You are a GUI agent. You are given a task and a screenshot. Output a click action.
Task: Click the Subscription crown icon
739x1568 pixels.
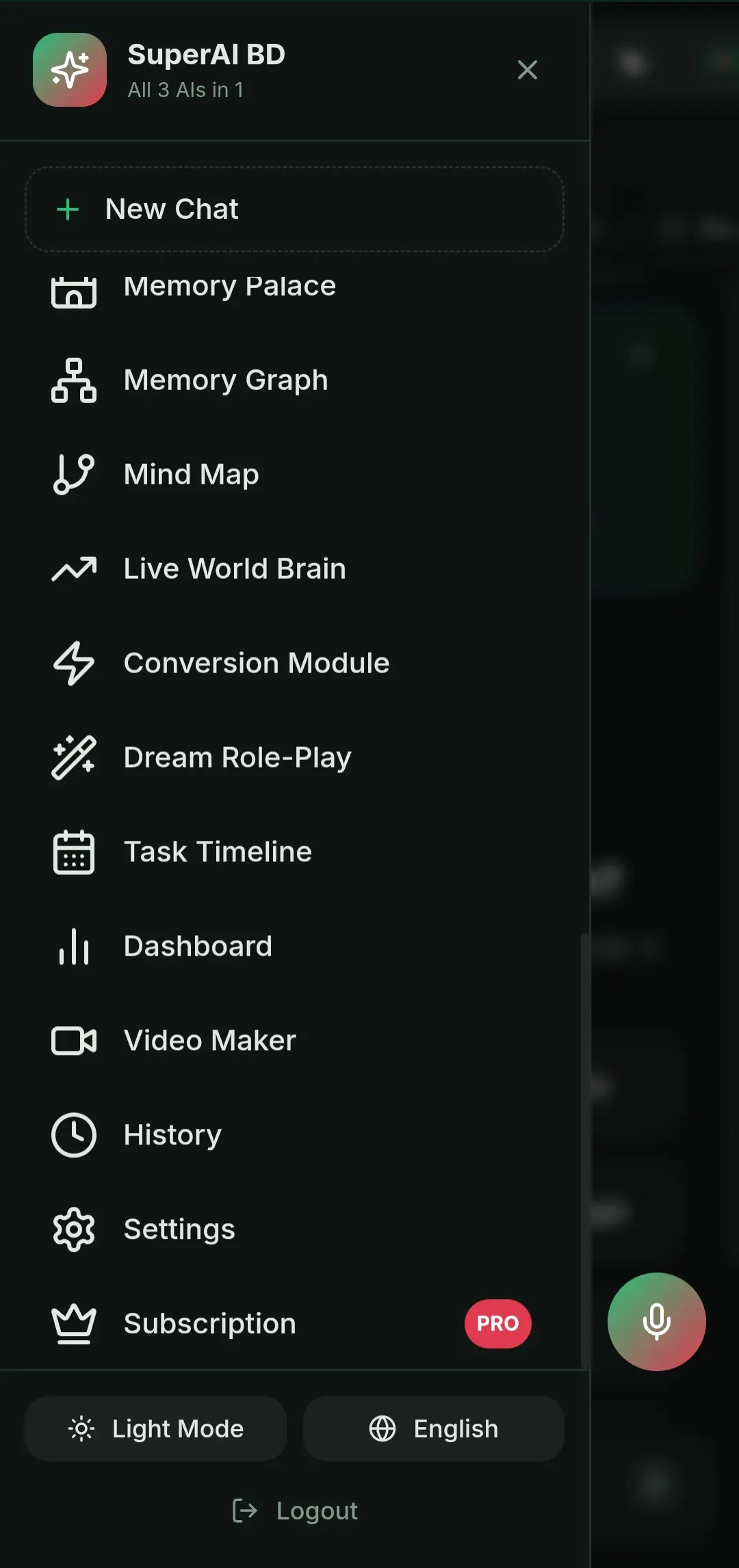[x=74, y=1324]
